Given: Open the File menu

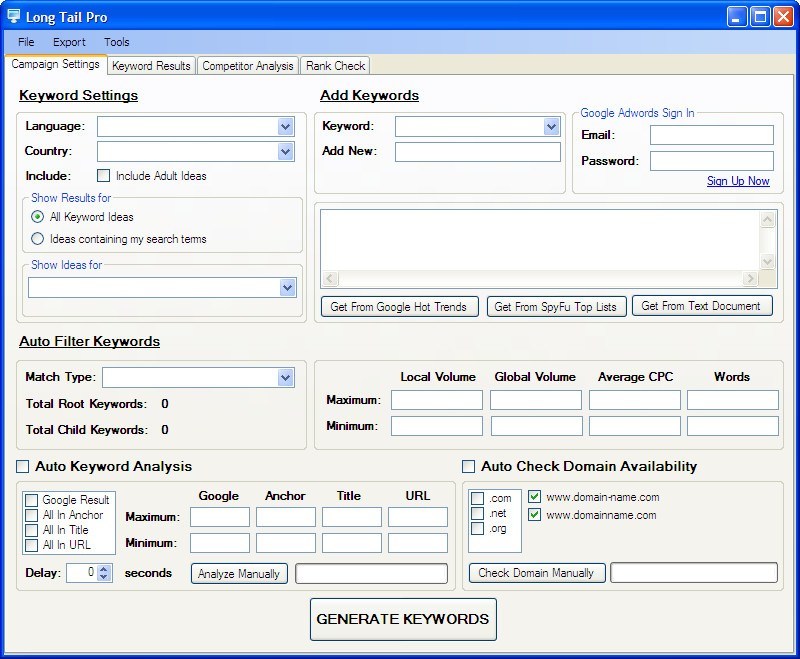Looking at the screenshot, I should [26, 42].
